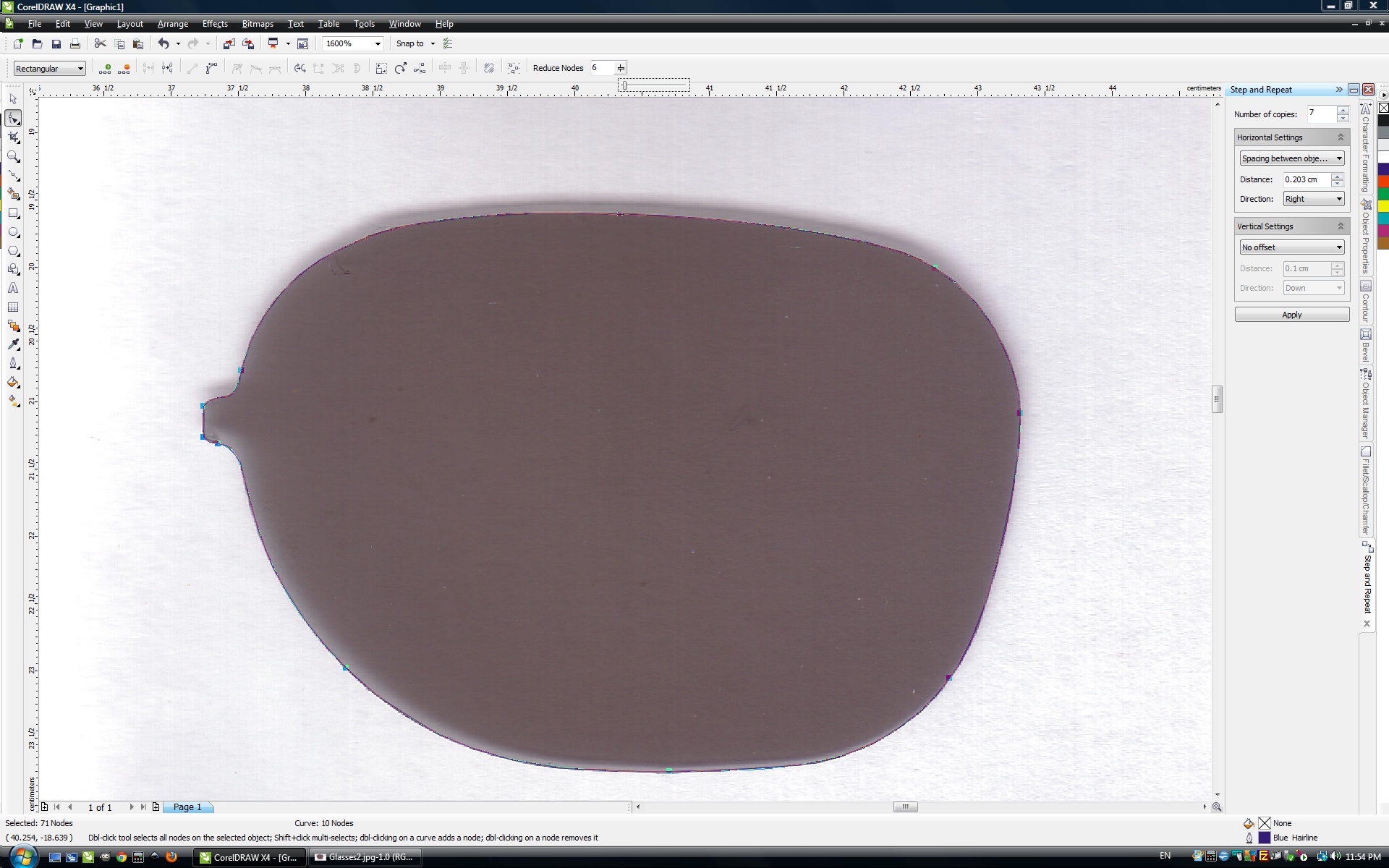Open the Bitmaps menu
The width and height of the screenshot is (1389, 868).
click(258, 24)
